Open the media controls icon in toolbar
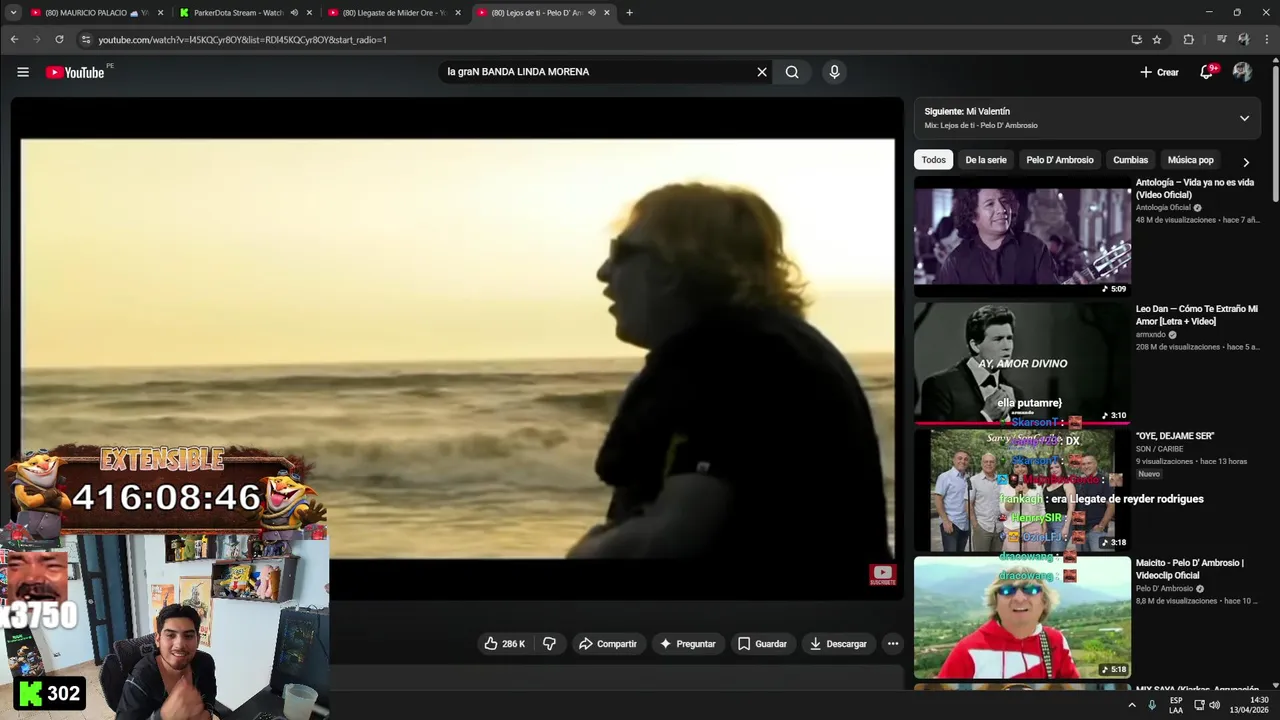Image resolution: width=1280 pixels, height=720 pixels. coord(1221,40)
